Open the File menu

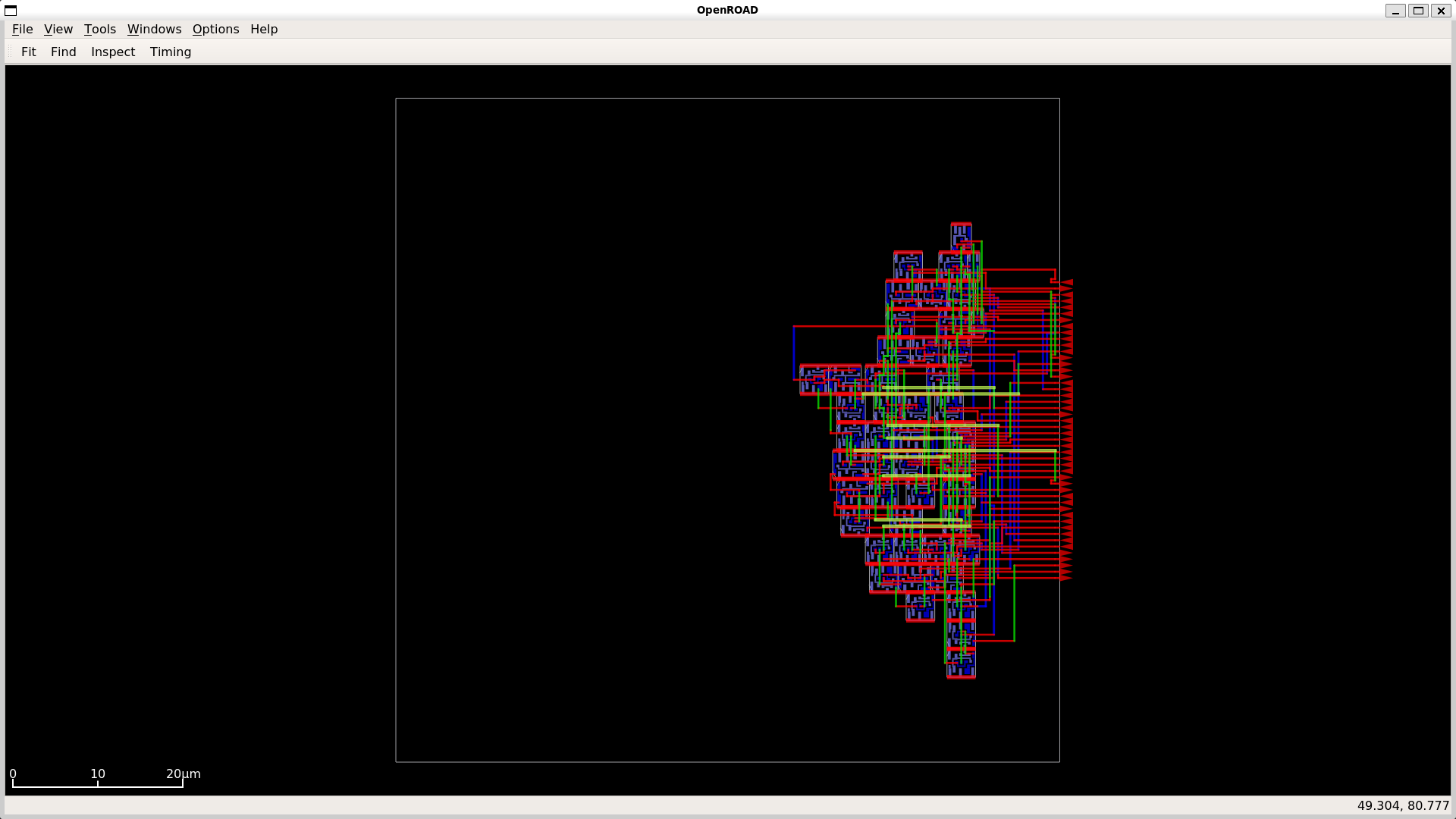tap(22, 29)
